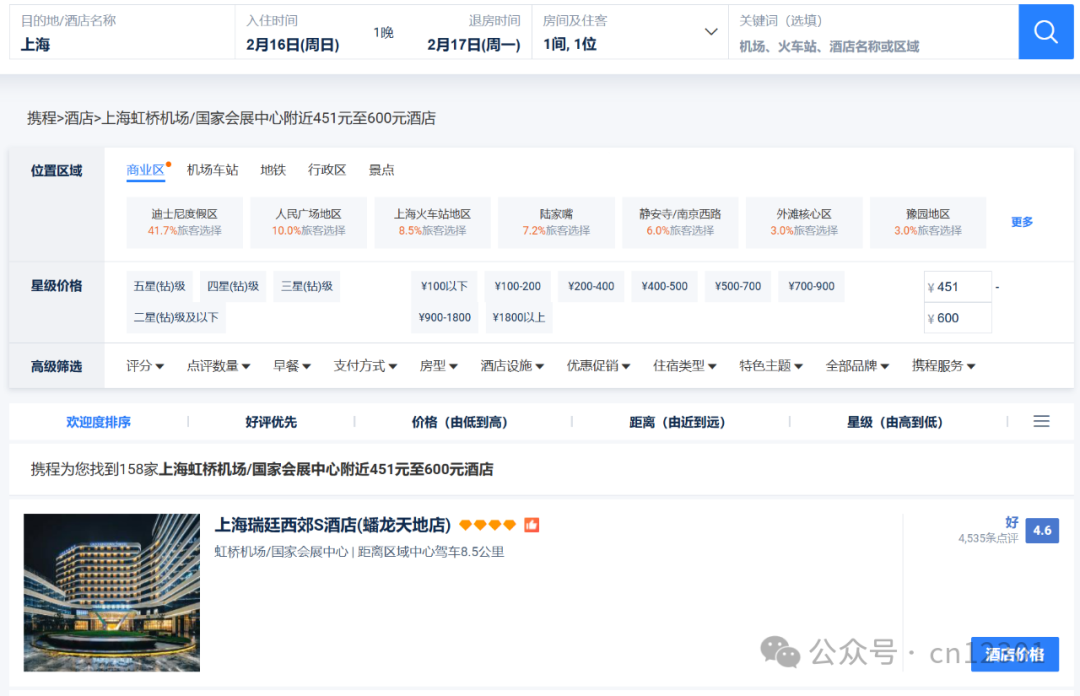The width and height of the screenshot is (1080, 696).
Task: Select the 迪士尼度假区 area
Action: click(185, 222)
